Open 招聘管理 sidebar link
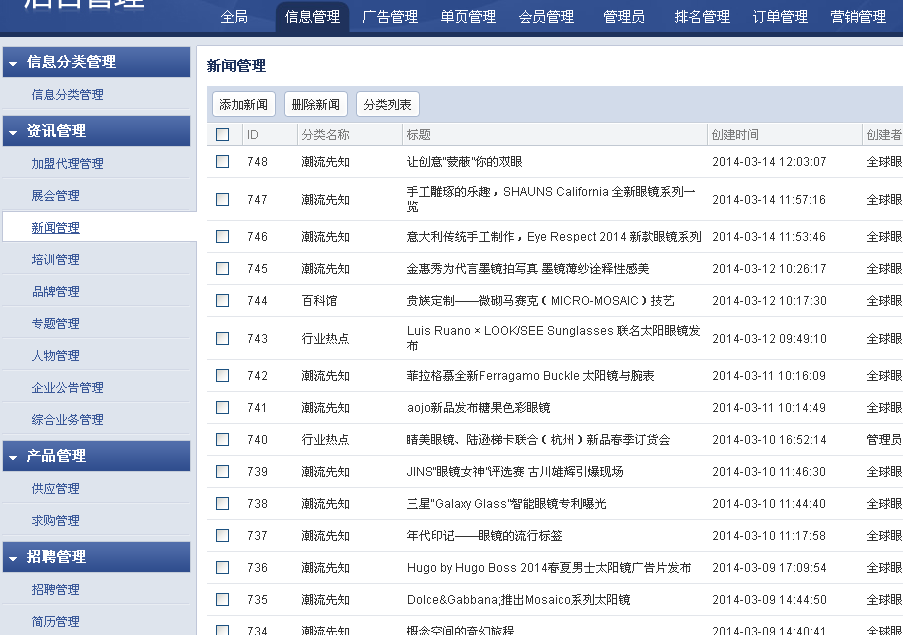 [x=55, y=590]
